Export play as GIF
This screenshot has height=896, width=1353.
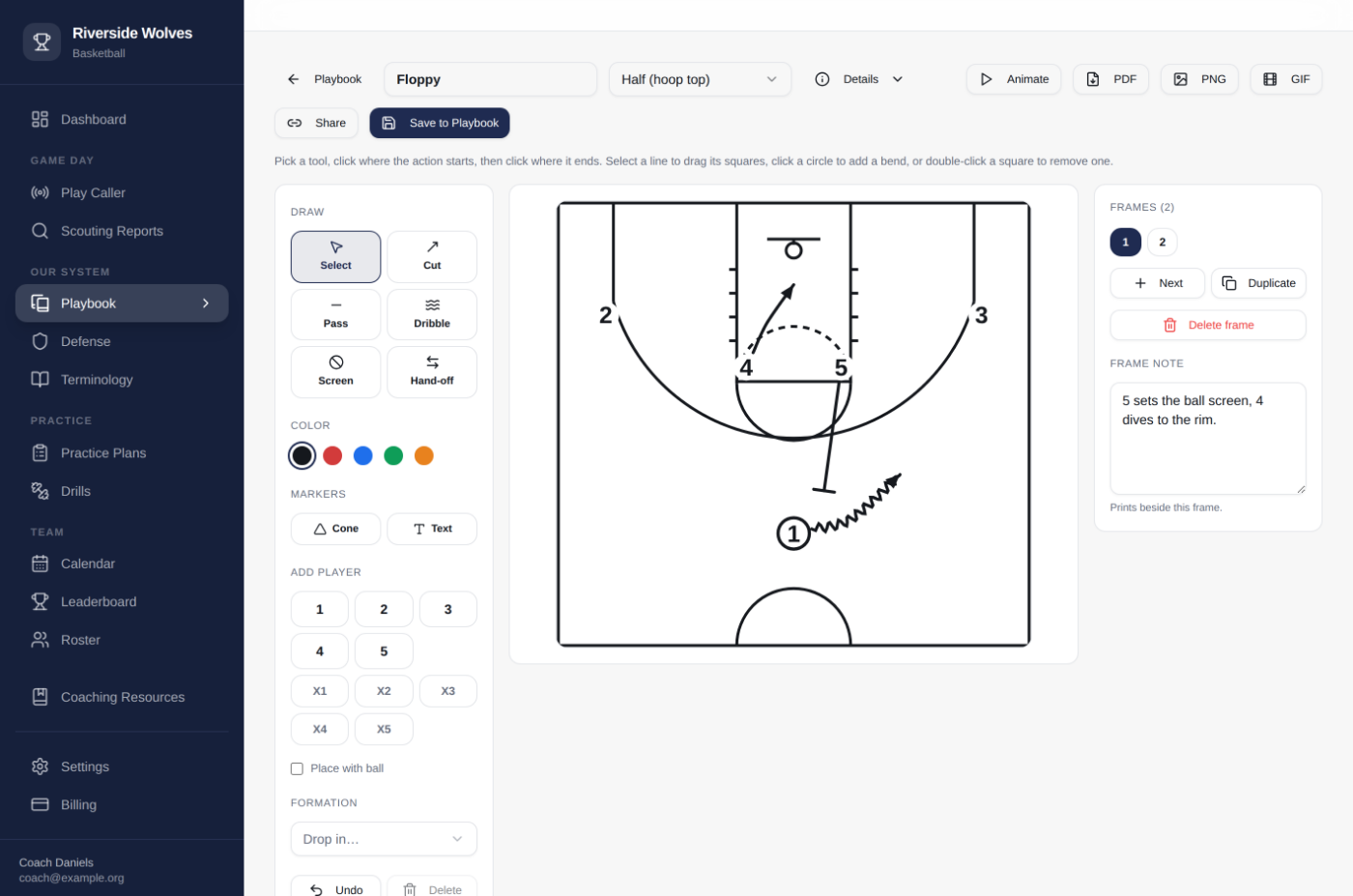coord(1286,79)
